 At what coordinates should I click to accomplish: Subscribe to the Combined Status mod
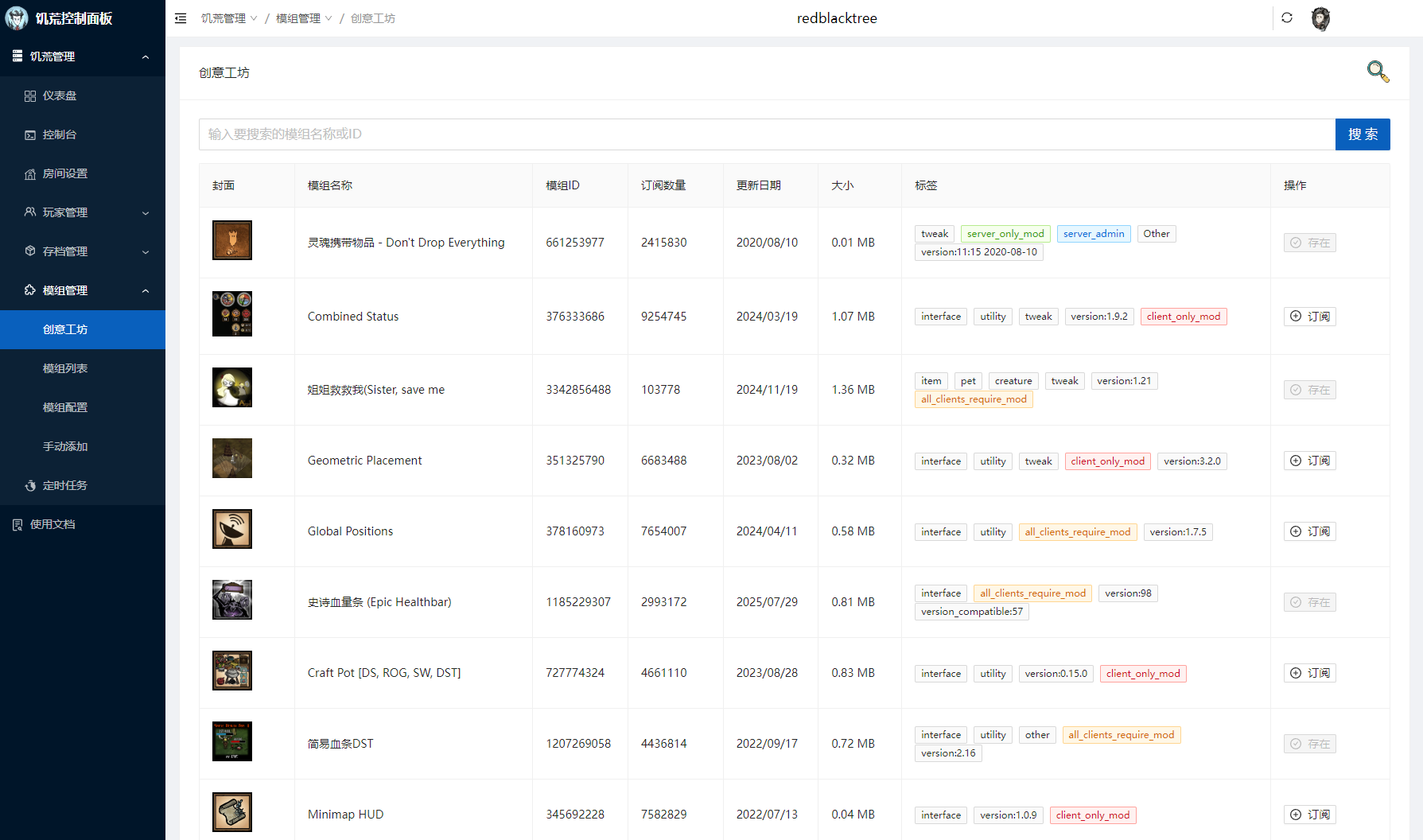pyautogui.click(x=1309, y=317)
